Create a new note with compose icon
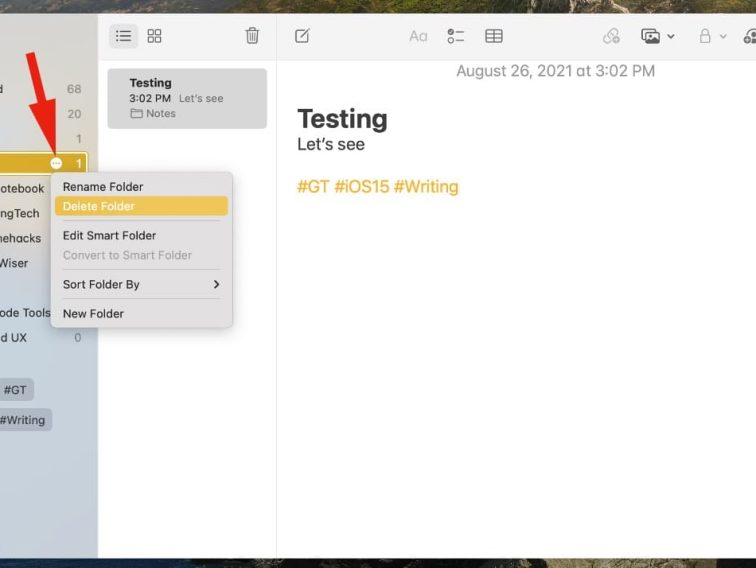 [x=302, y=36]
